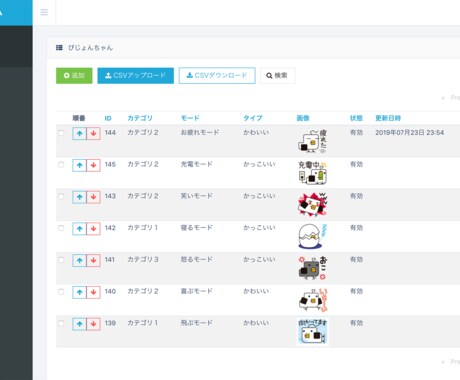The image size is (460, 380).
Task: Move row 140 down with the red arrow
Action: tap(93, 292)
